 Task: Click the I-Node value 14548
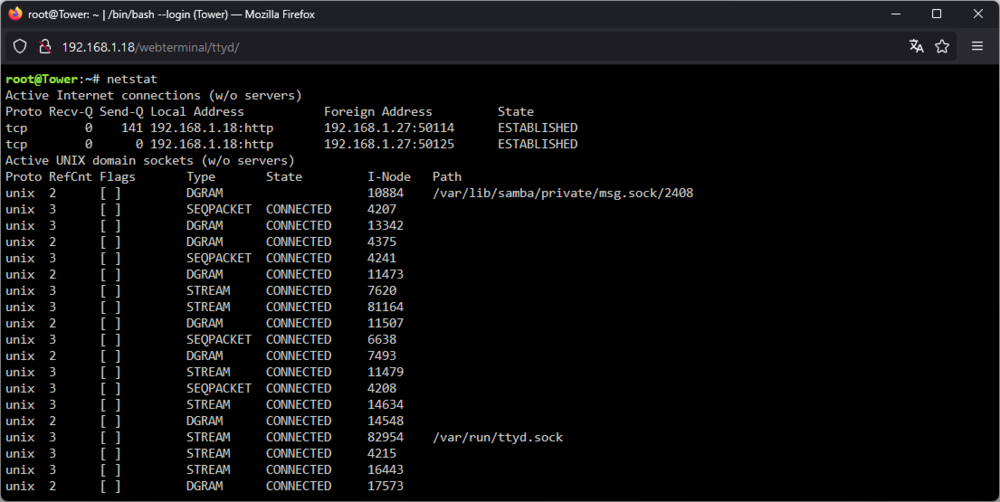coord(385,421)
